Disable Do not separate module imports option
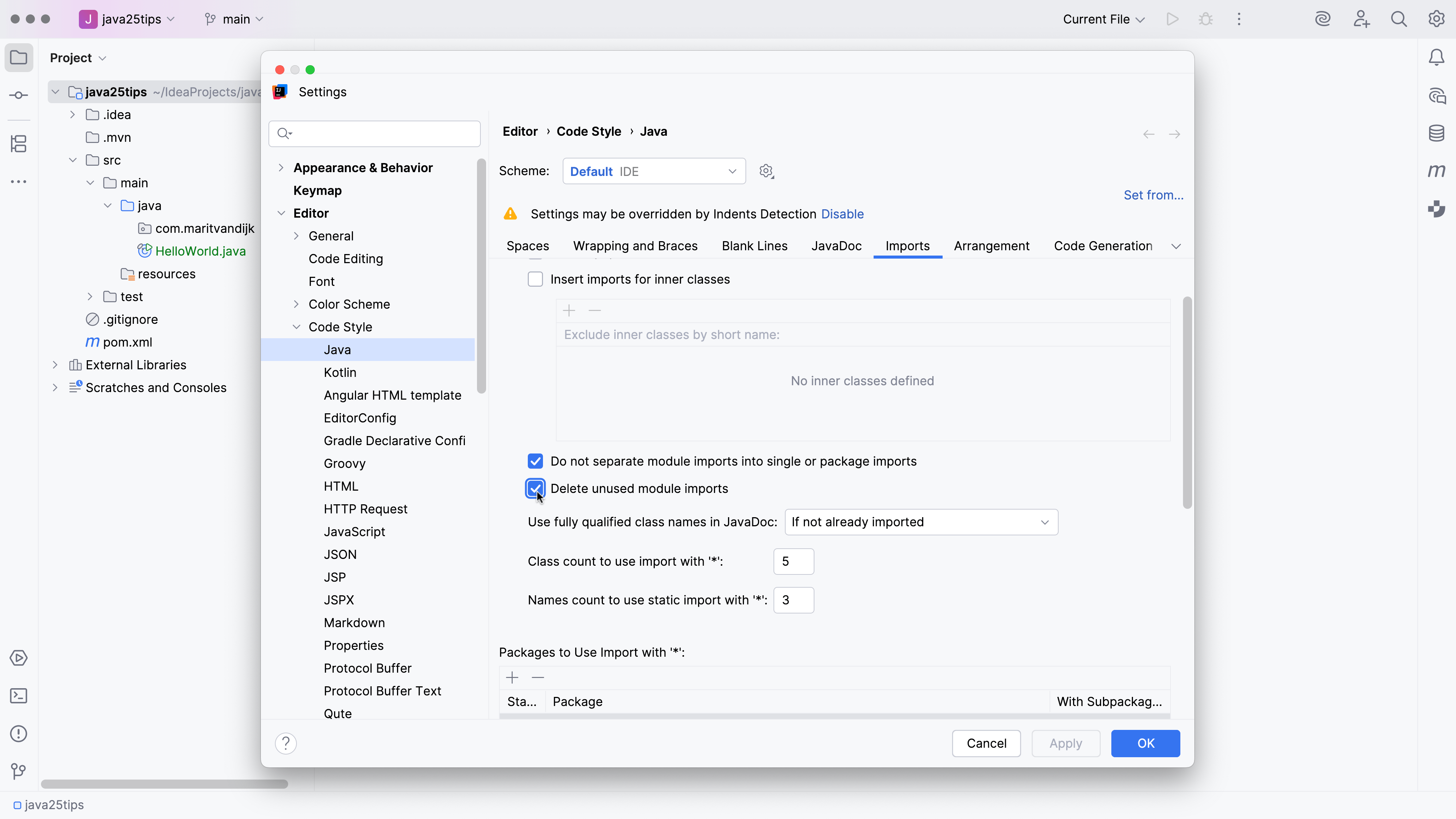 (535, 461)
